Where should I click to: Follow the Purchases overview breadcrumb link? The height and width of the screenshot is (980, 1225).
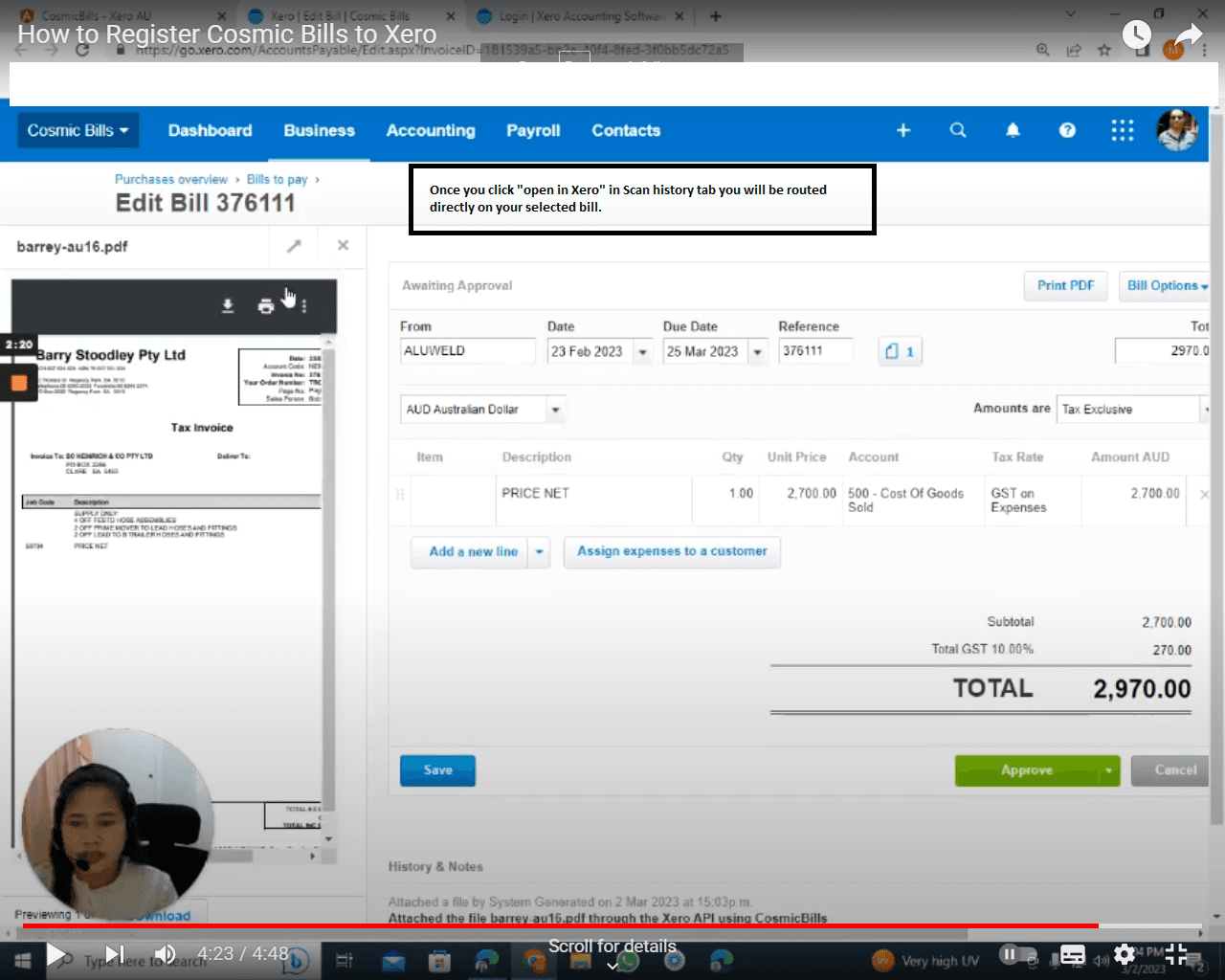coord(171,180)
